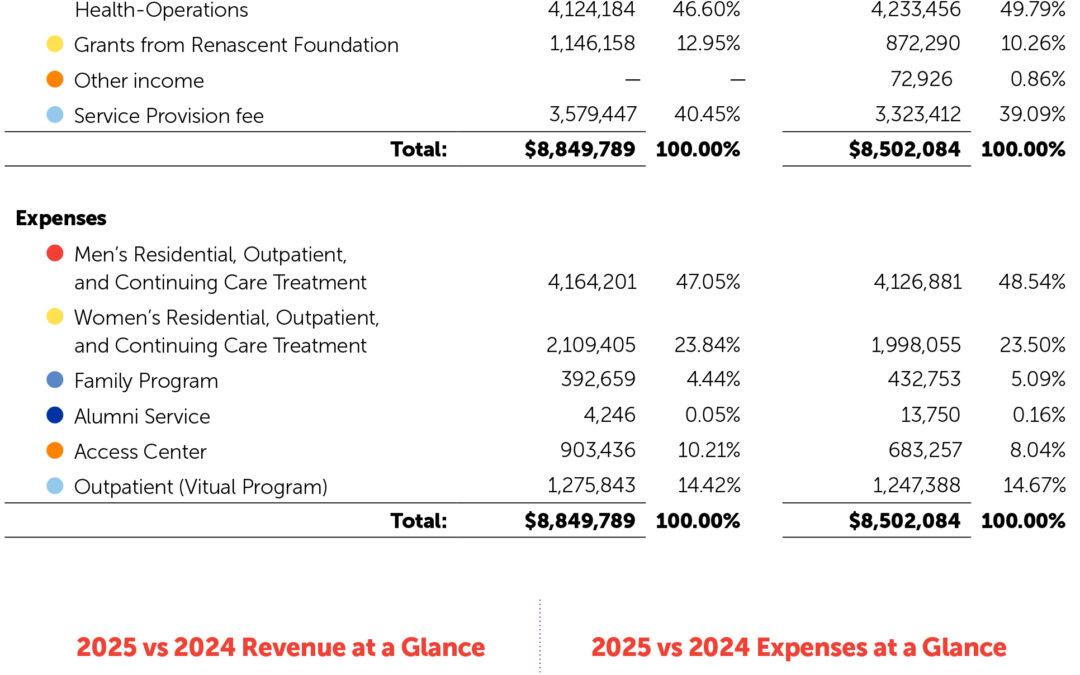Select the Alumni Service percentage 0.16%
This screenshot has width=1080, height=675.
tap(1034, 416)
